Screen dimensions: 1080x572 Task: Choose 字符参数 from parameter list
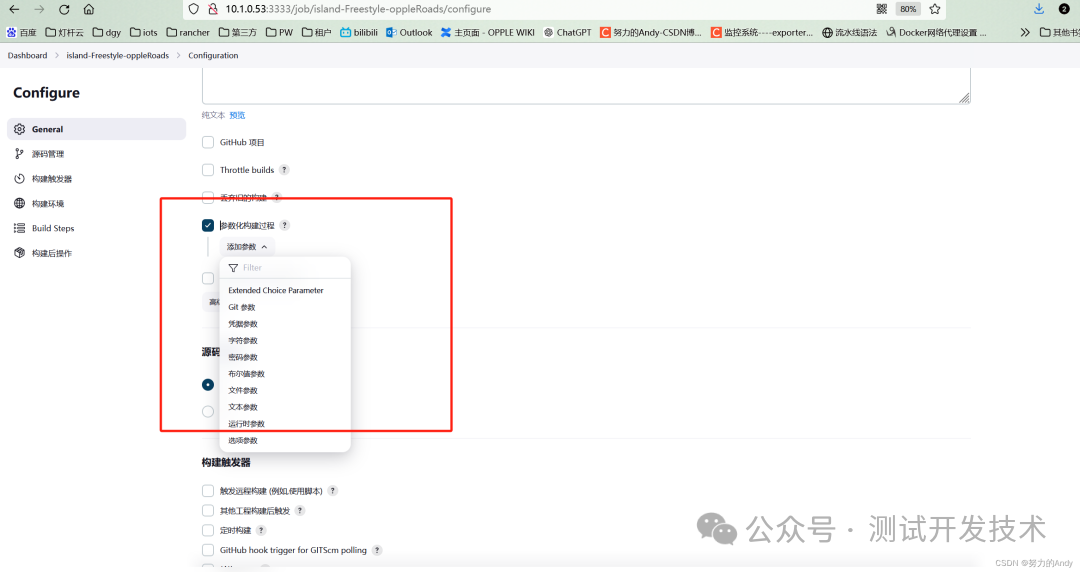pos(285,340)
